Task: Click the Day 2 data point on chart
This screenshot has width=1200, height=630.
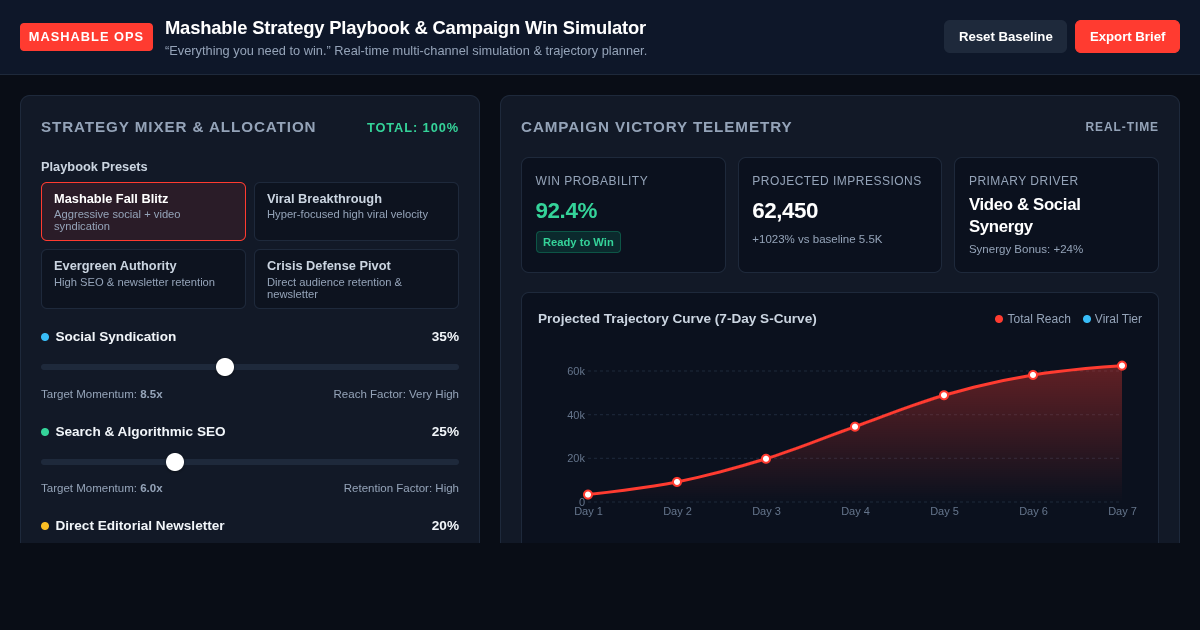Action: pos(677,482)
